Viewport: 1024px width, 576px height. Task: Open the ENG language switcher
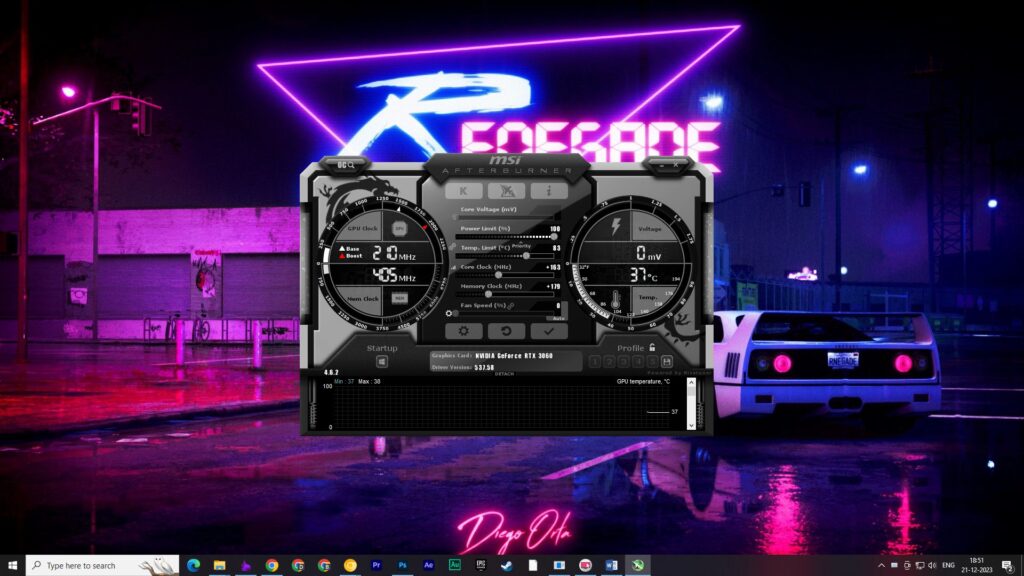point(948,566)
